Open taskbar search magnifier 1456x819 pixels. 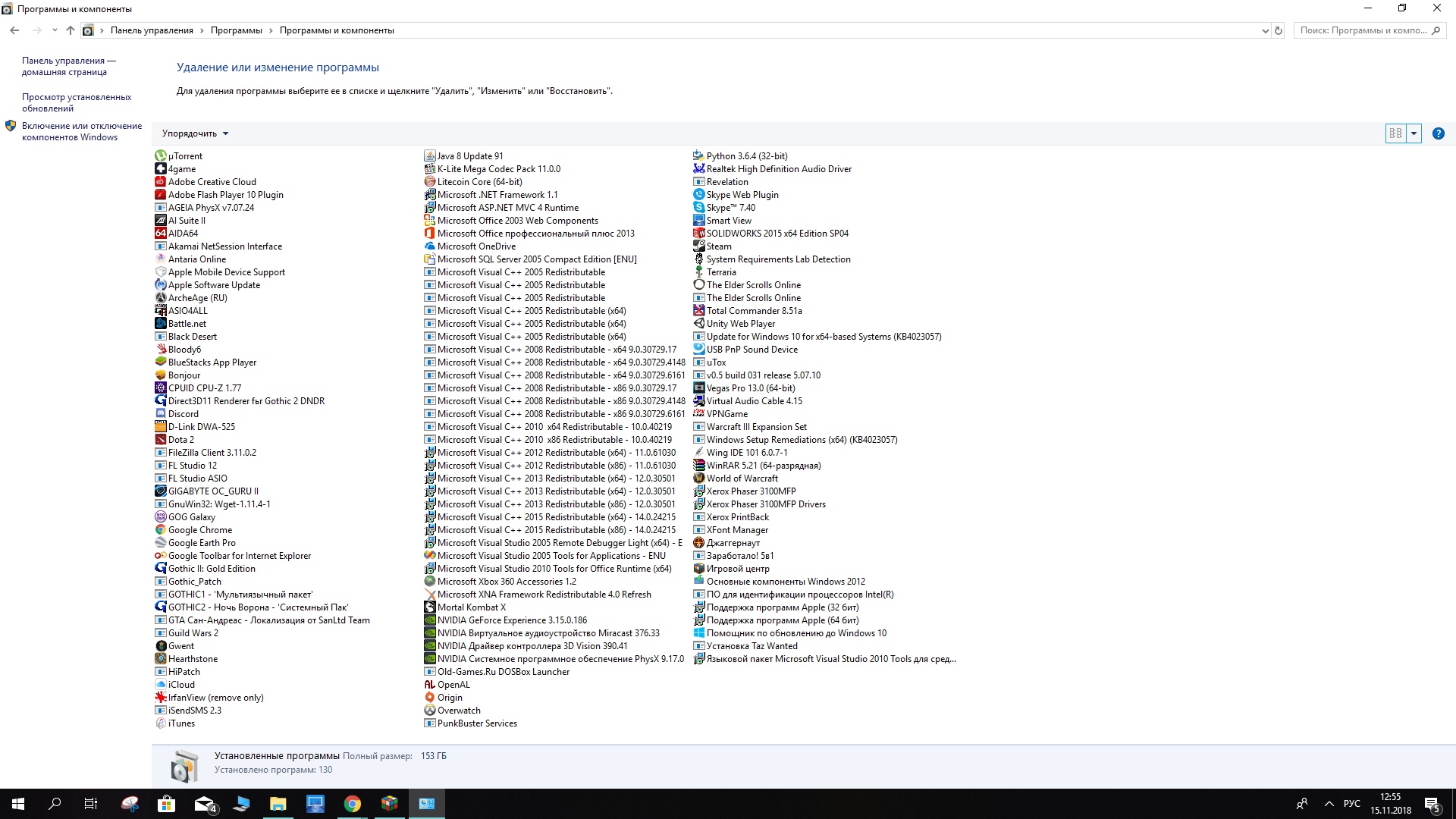[55, 804]
